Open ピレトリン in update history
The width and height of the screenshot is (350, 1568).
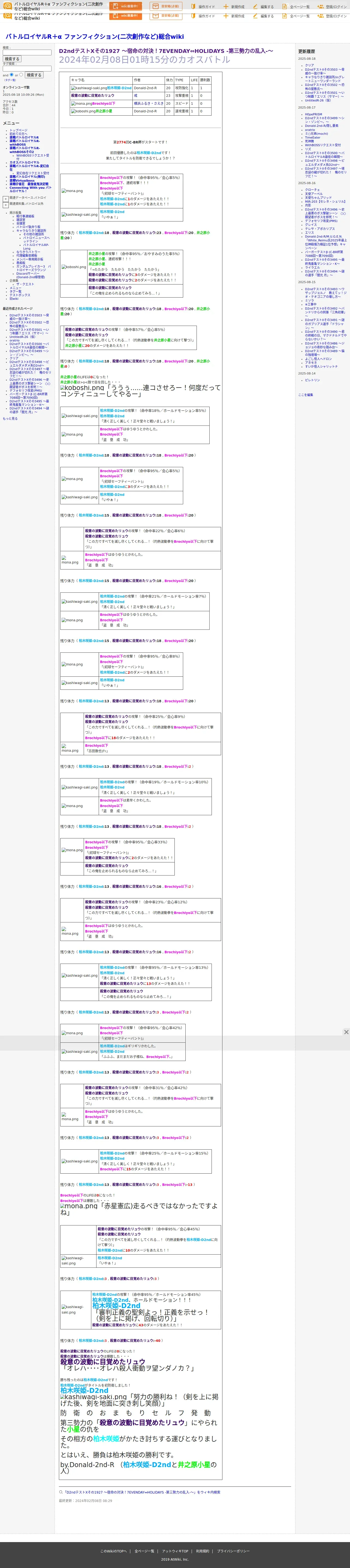312,380
